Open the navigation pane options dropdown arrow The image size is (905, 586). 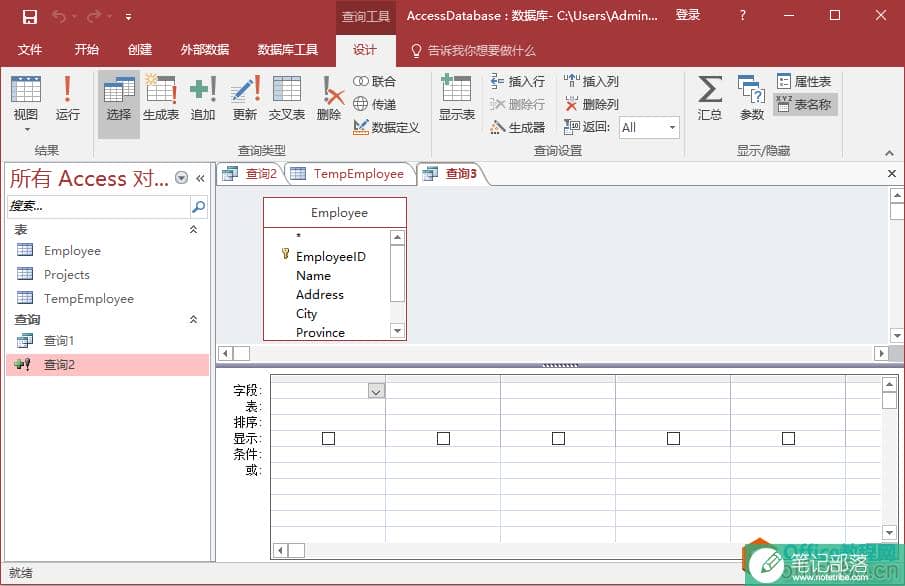coord(181,178)
